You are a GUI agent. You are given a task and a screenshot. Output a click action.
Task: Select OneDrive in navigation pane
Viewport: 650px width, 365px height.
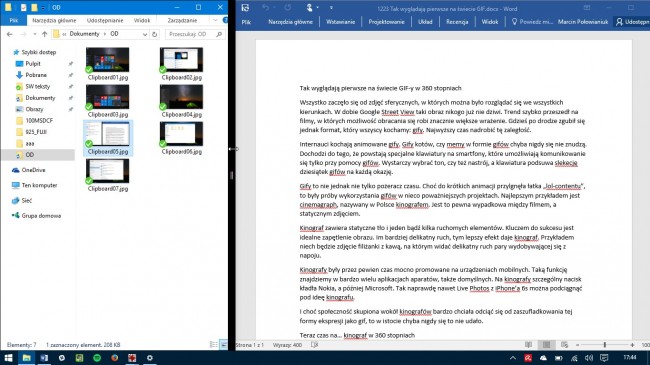[x=33, y=170]
